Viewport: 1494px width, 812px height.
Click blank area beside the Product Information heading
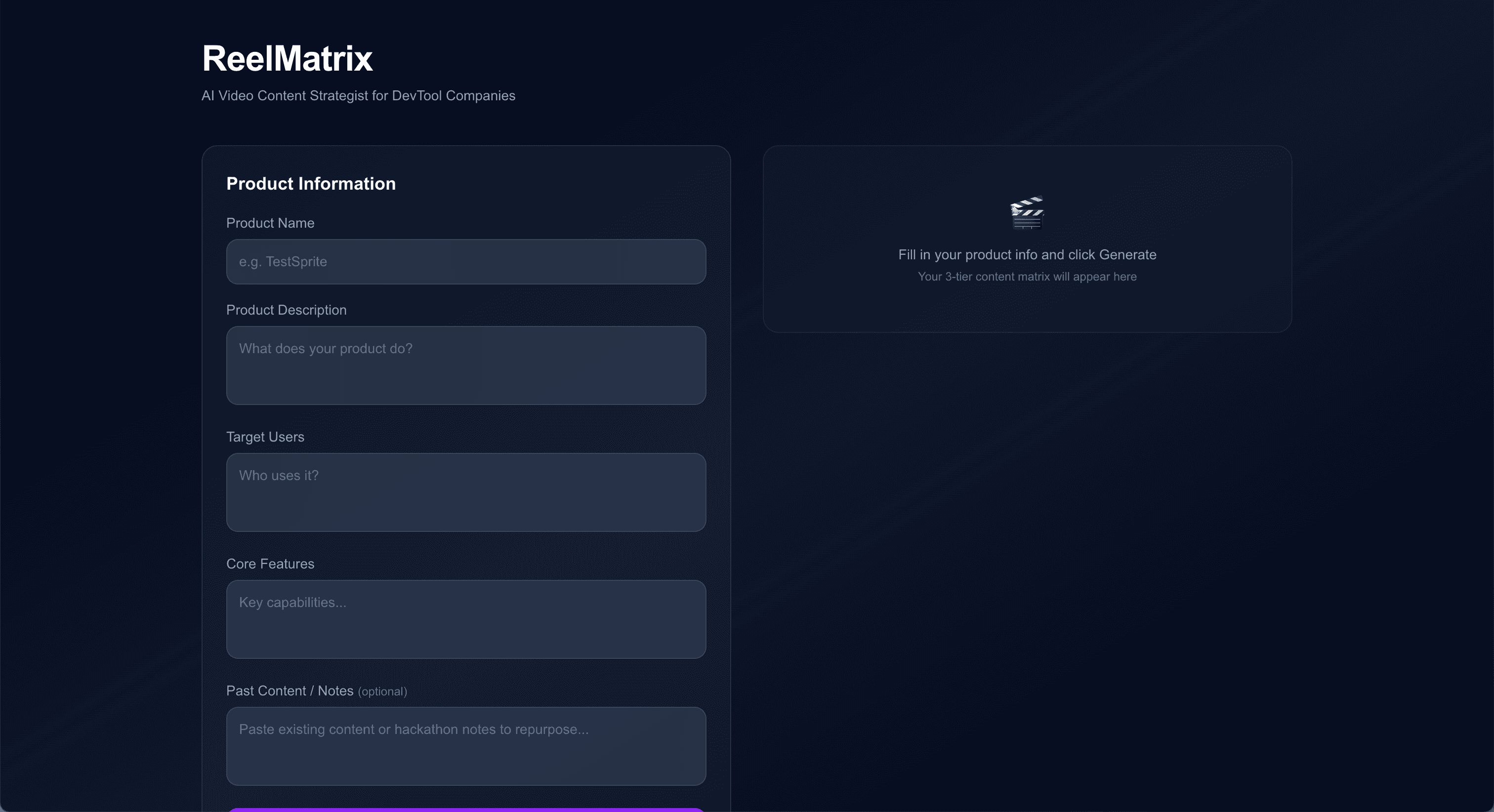tap(557, 184)
